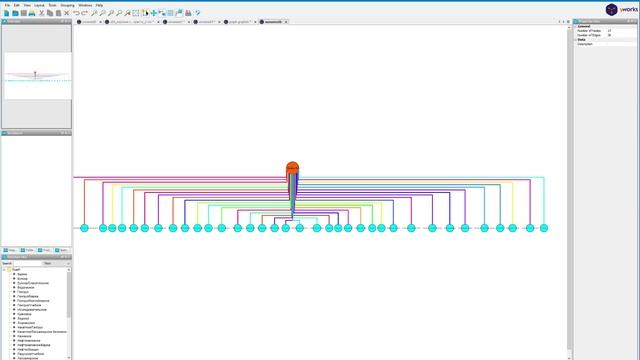This screenshot has height=360, width=640.
Task: Click the Paste clipboard icon
Action: [x=58, y=13]
